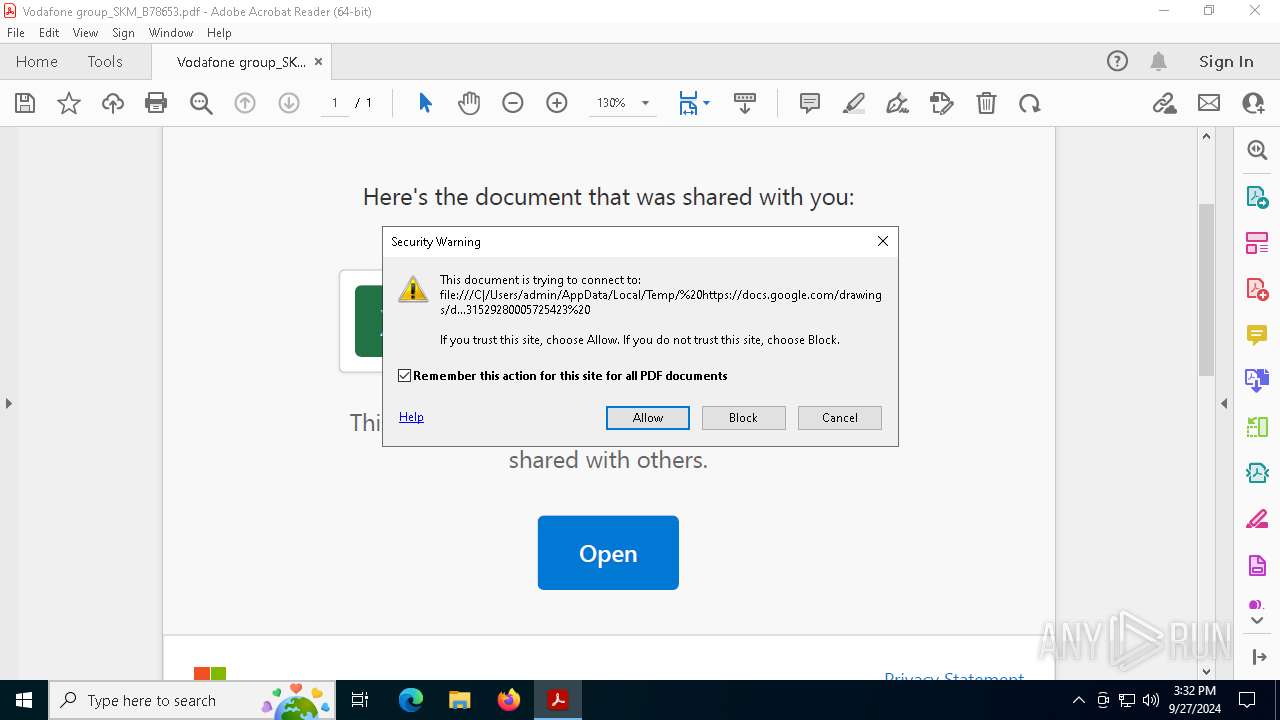Screen dimensions: 1280x720
Task: Click the Windows taskbar search box
Action: [x=191, y=700]
